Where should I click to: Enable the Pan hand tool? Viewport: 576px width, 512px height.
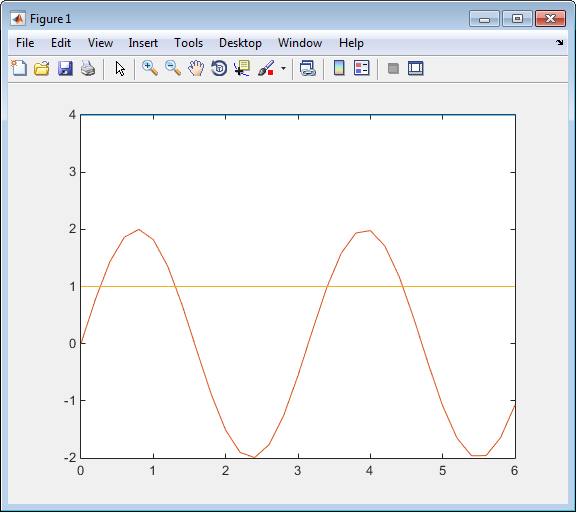(196, 68)
